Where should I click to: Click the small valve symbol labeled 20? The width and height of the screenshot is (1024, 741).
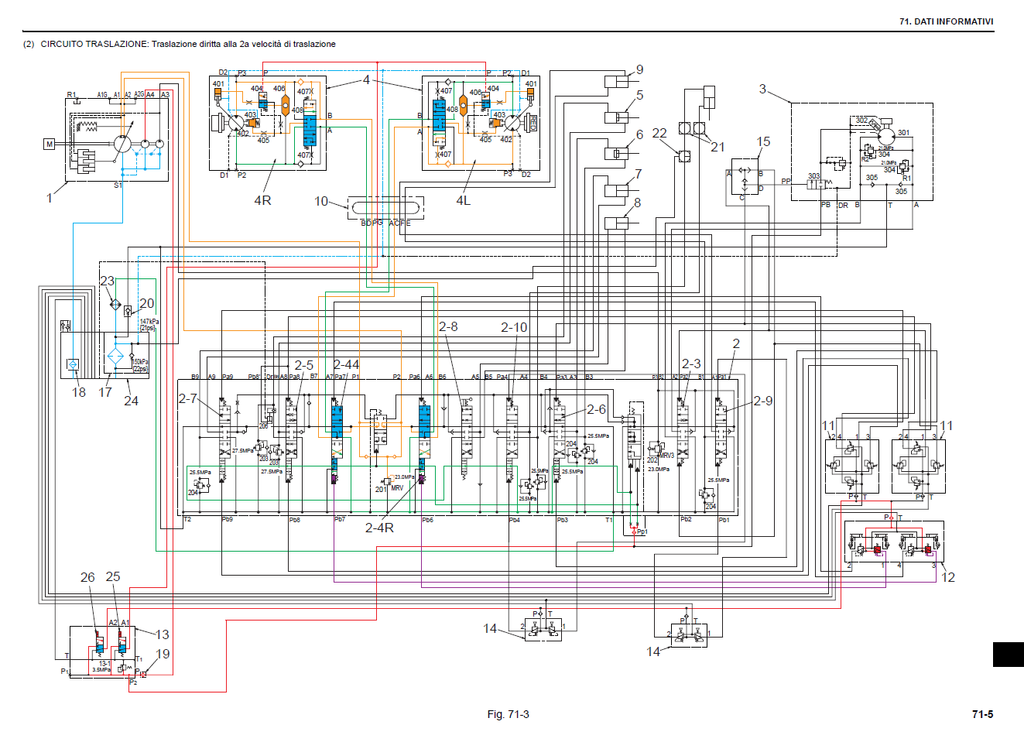(128, 311)
